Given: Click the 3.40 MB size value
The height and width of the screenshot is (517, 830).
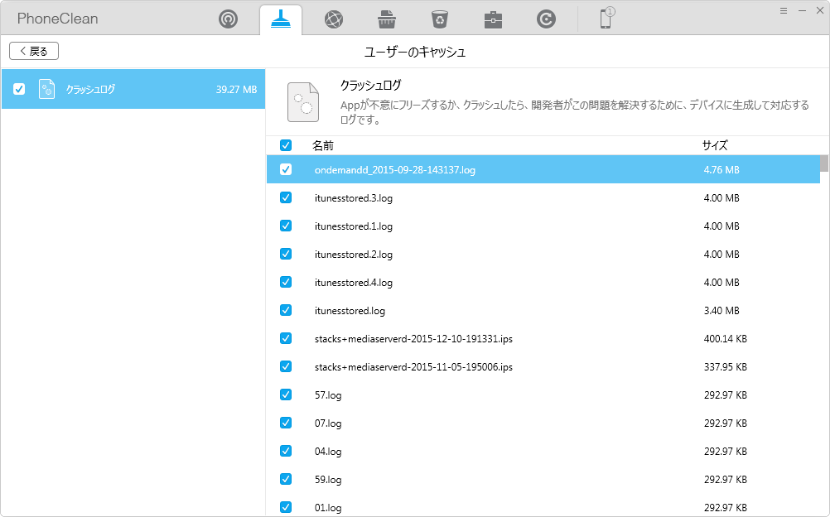Looking at the screenshot, I should [x=721, y=311].
